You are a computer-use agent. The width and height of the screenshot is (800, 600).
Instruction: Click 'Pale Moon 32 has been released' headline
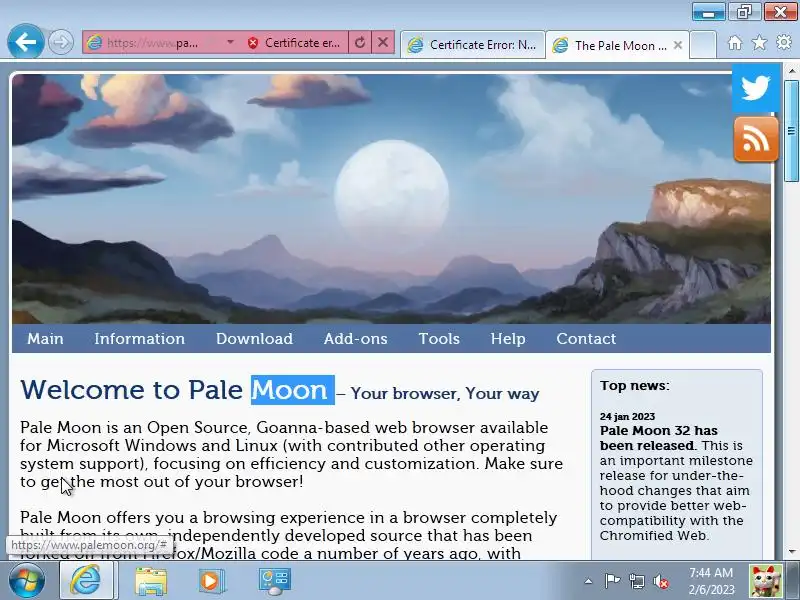click(x=658, y=438)
